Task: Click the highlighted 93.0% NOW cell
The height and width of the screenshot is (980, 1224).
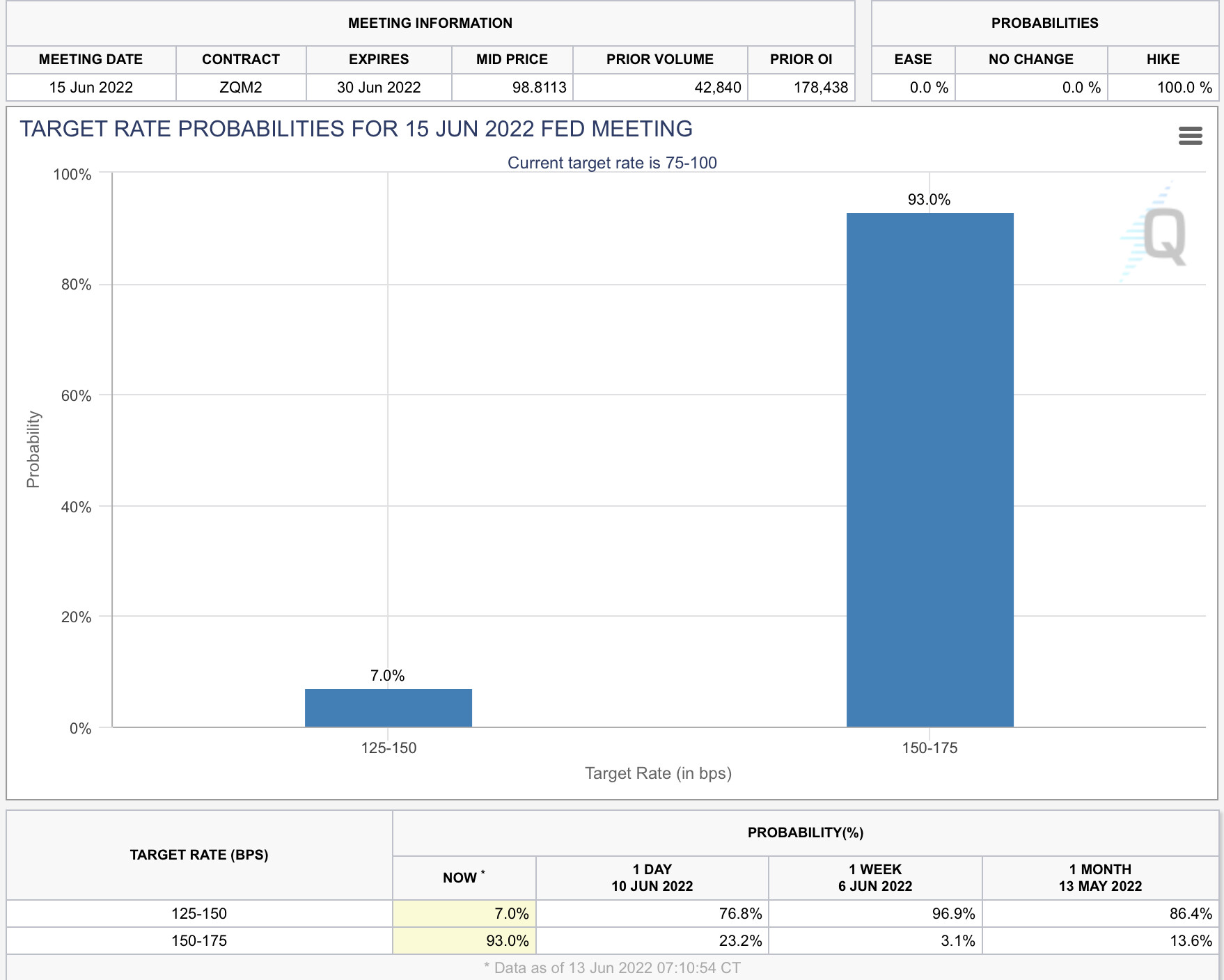Action: click(x=464, y=941)
